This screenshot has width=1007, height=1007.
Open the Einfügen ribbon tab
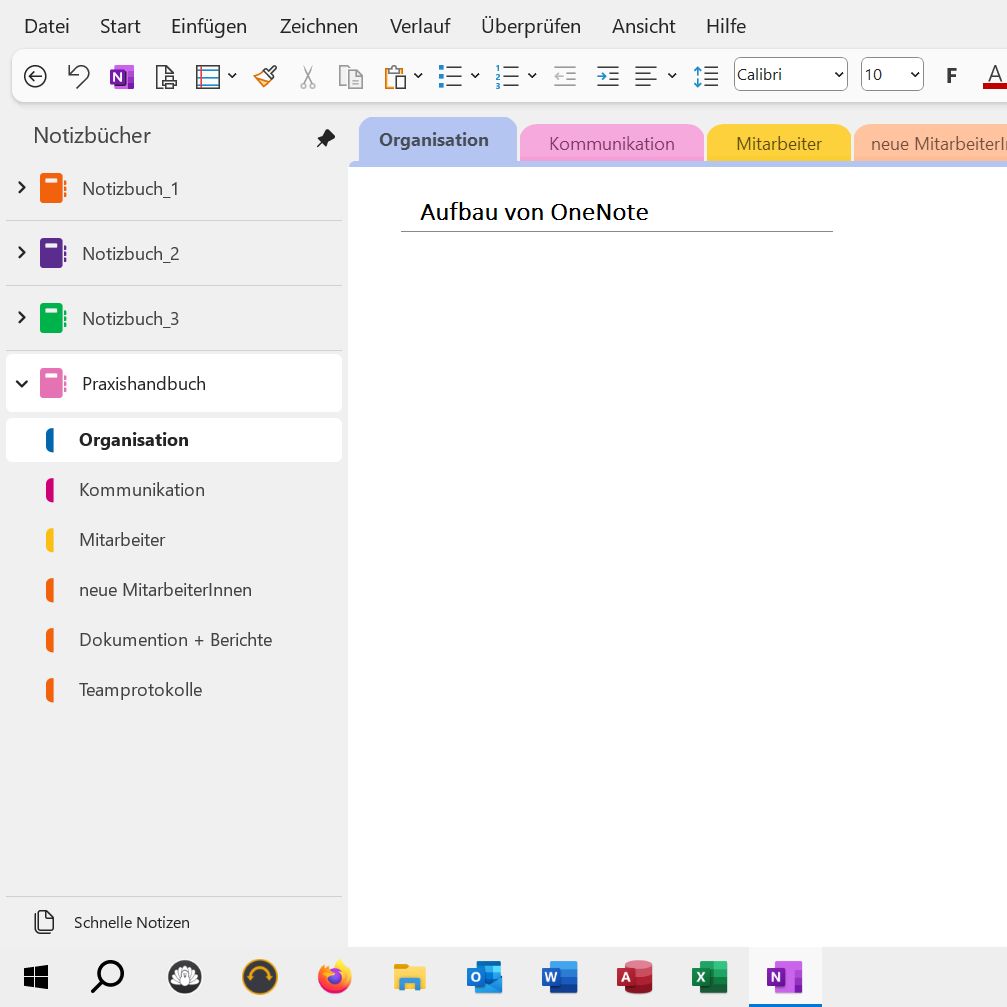click(x=209, y=26)
